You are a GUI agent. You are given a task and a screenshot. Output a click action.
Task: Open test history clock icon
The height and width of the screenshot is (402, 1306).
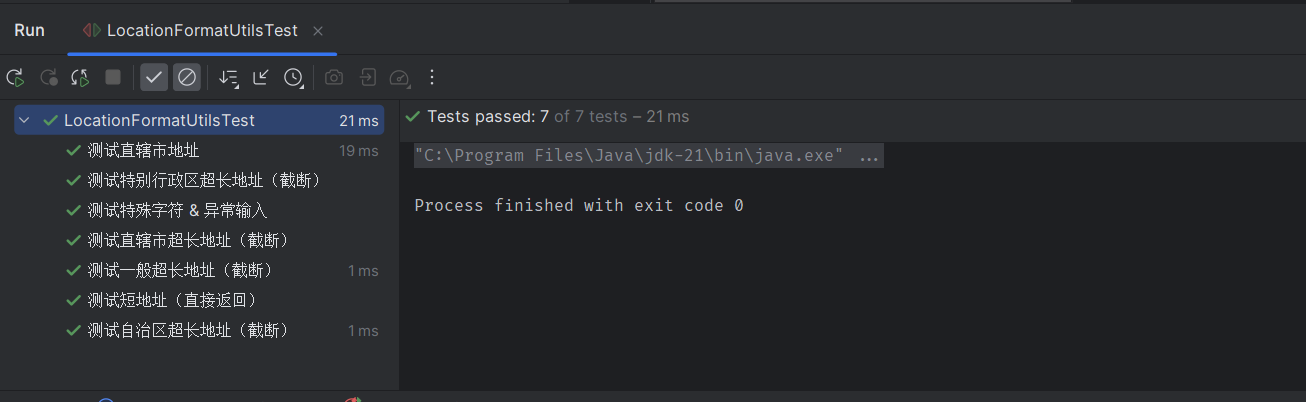tap(294, 77)
